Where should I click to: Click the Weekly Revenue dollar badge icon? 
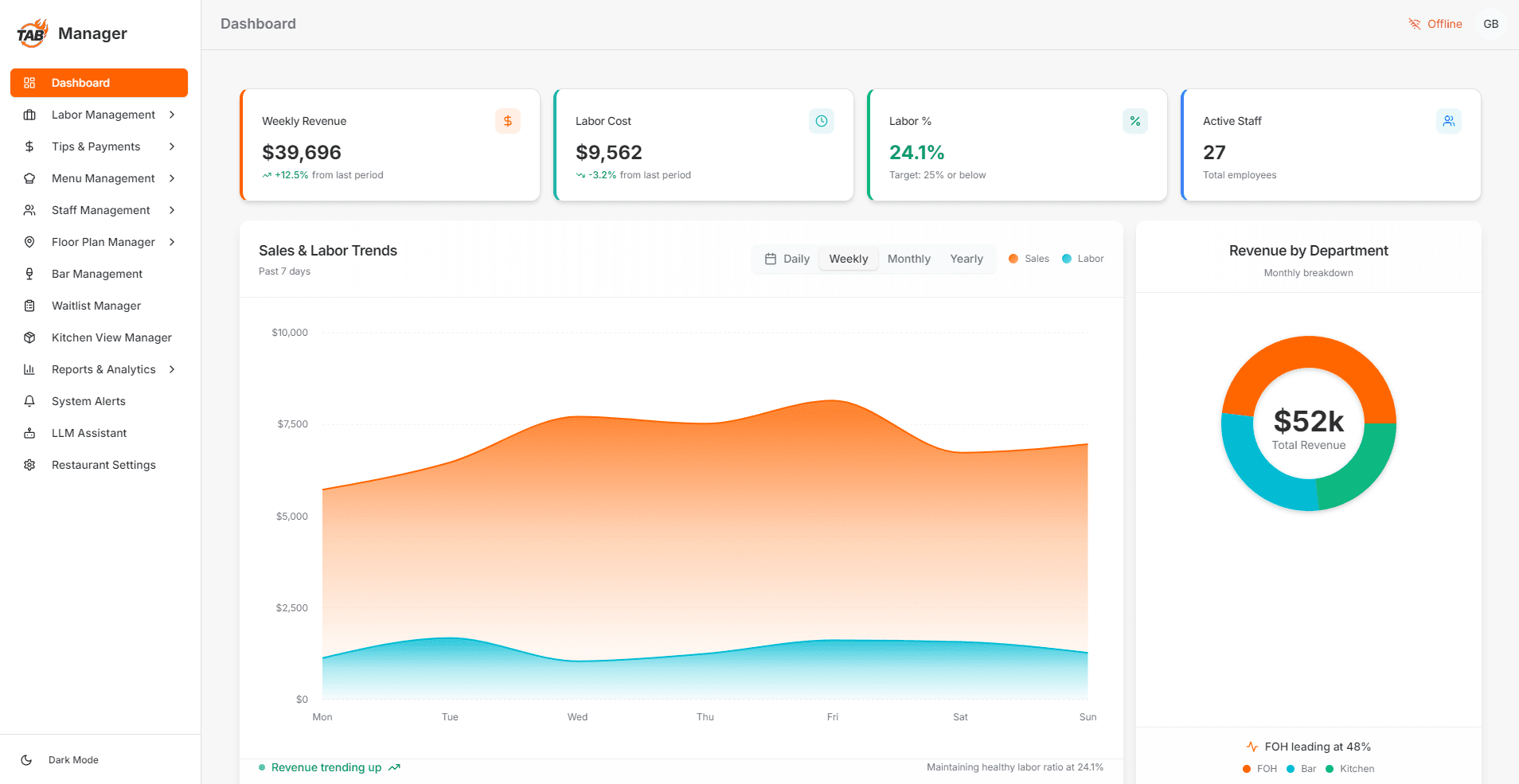point(508,121)
